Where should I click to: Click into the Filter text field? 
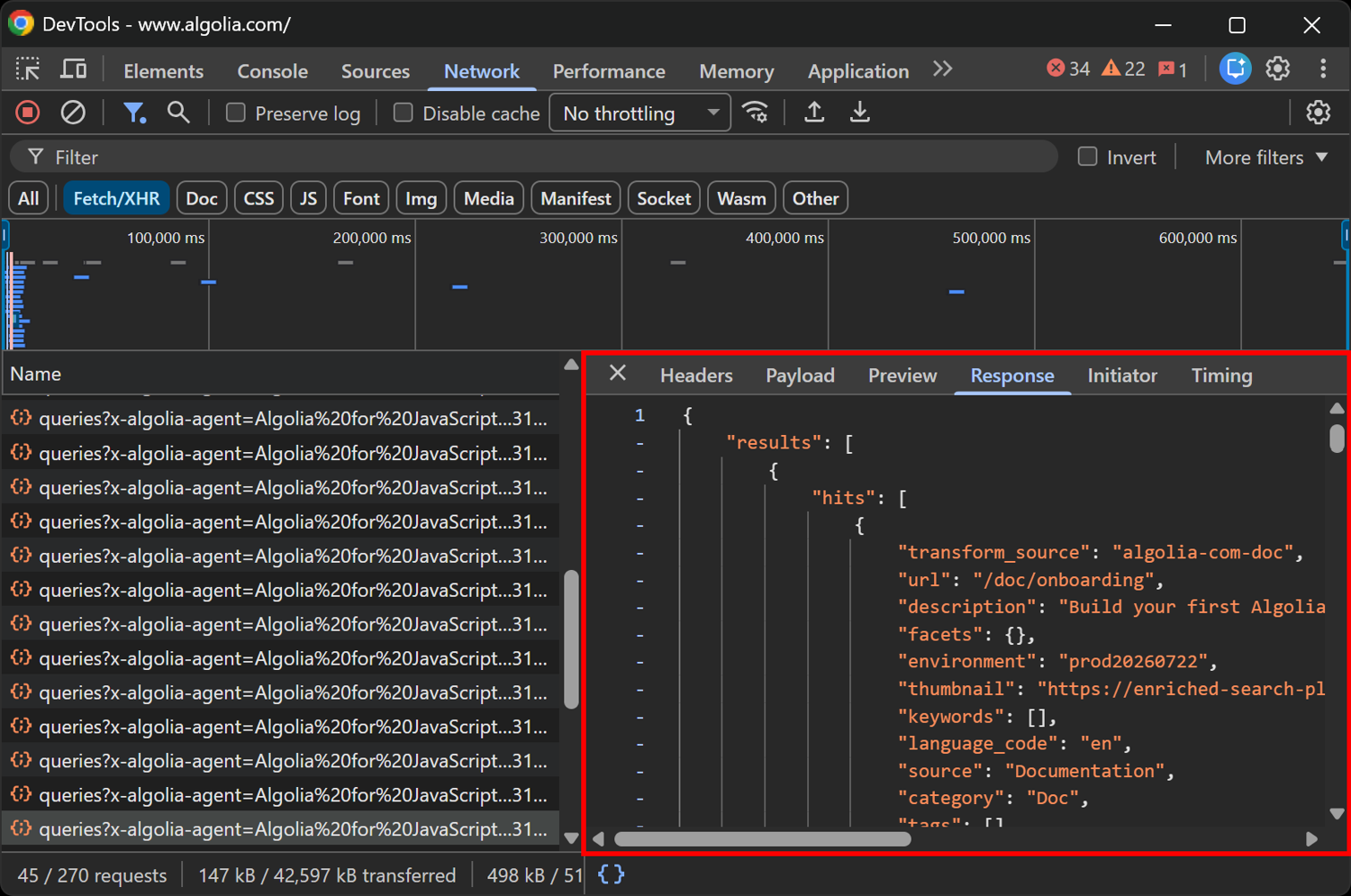(x=533, y=157)
